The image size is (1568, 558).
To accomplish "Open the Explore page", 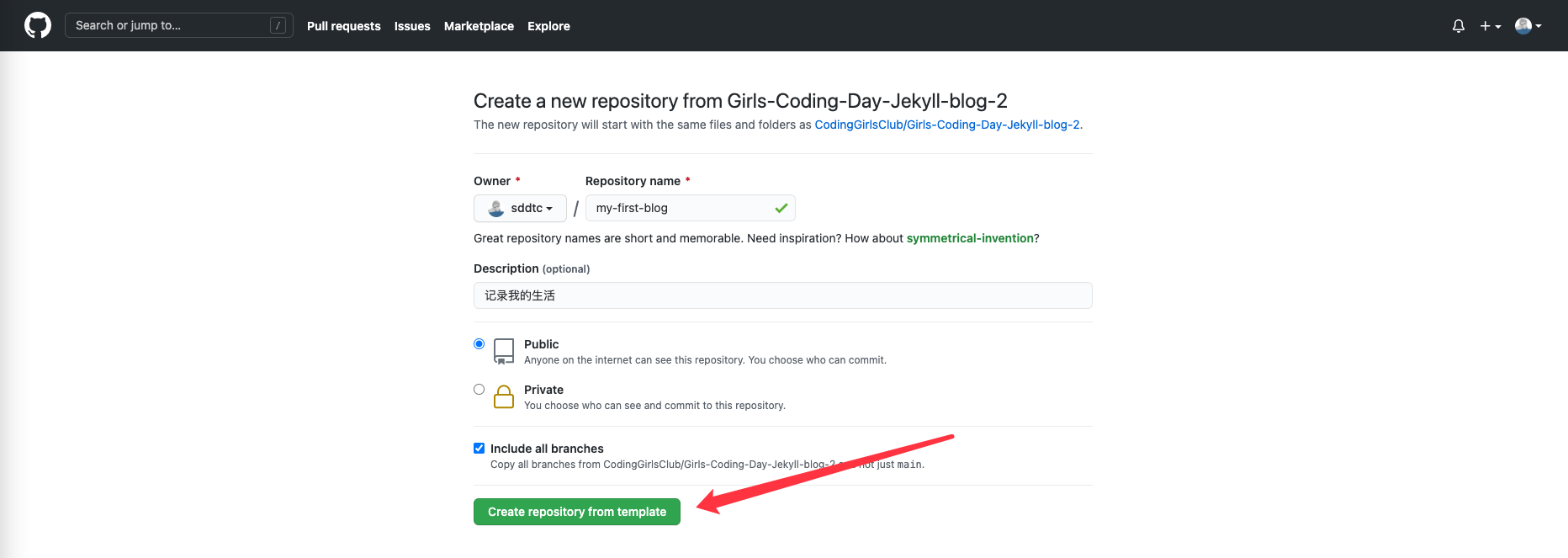I will coord(548,26).
